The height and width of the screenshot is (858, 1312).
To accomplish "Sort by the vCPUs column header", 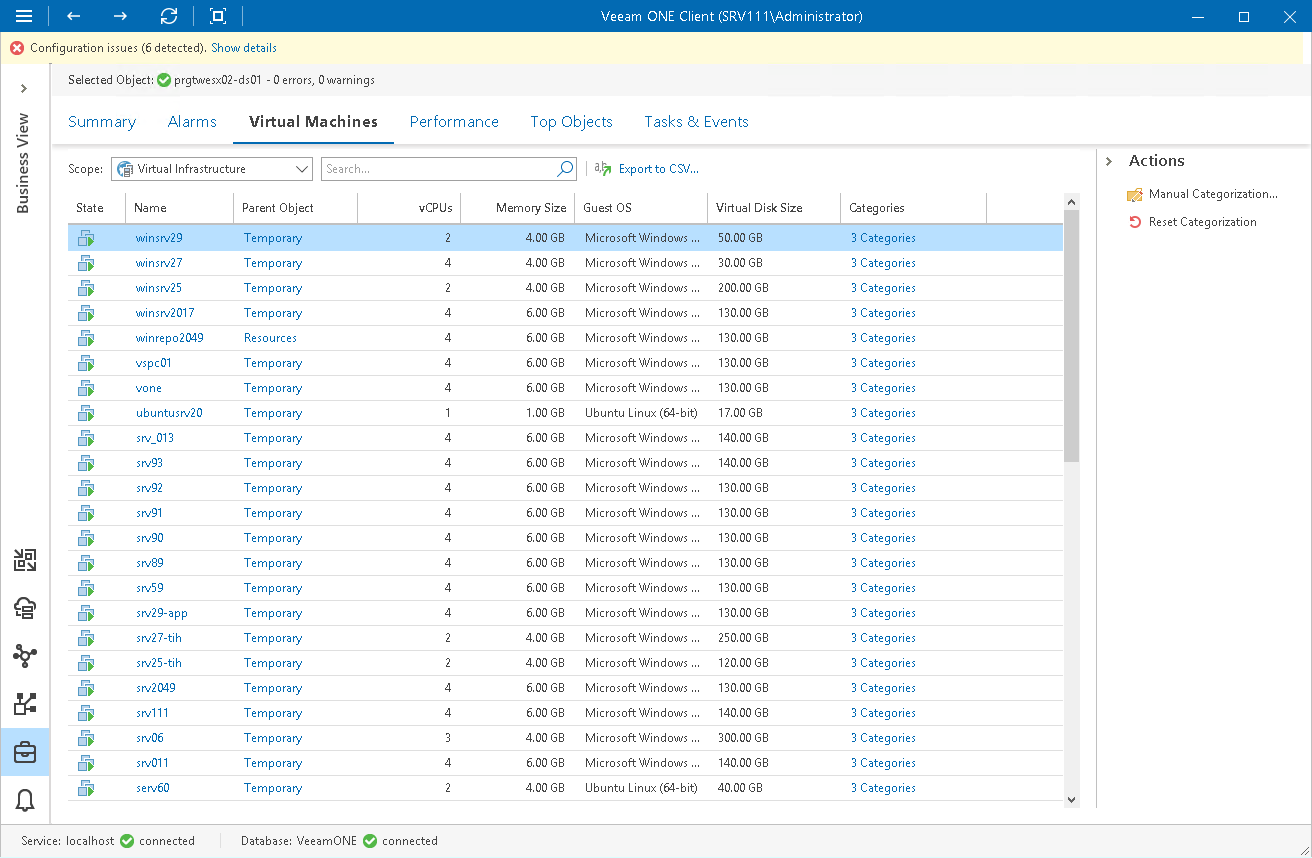I will (409, 208).
